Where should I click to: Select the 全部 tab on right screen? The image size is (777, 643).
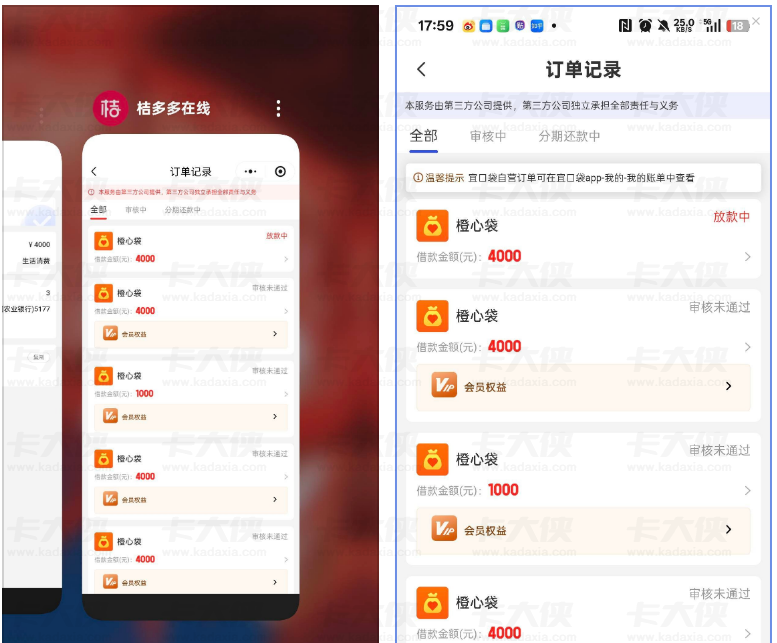[x=424, y=136]
